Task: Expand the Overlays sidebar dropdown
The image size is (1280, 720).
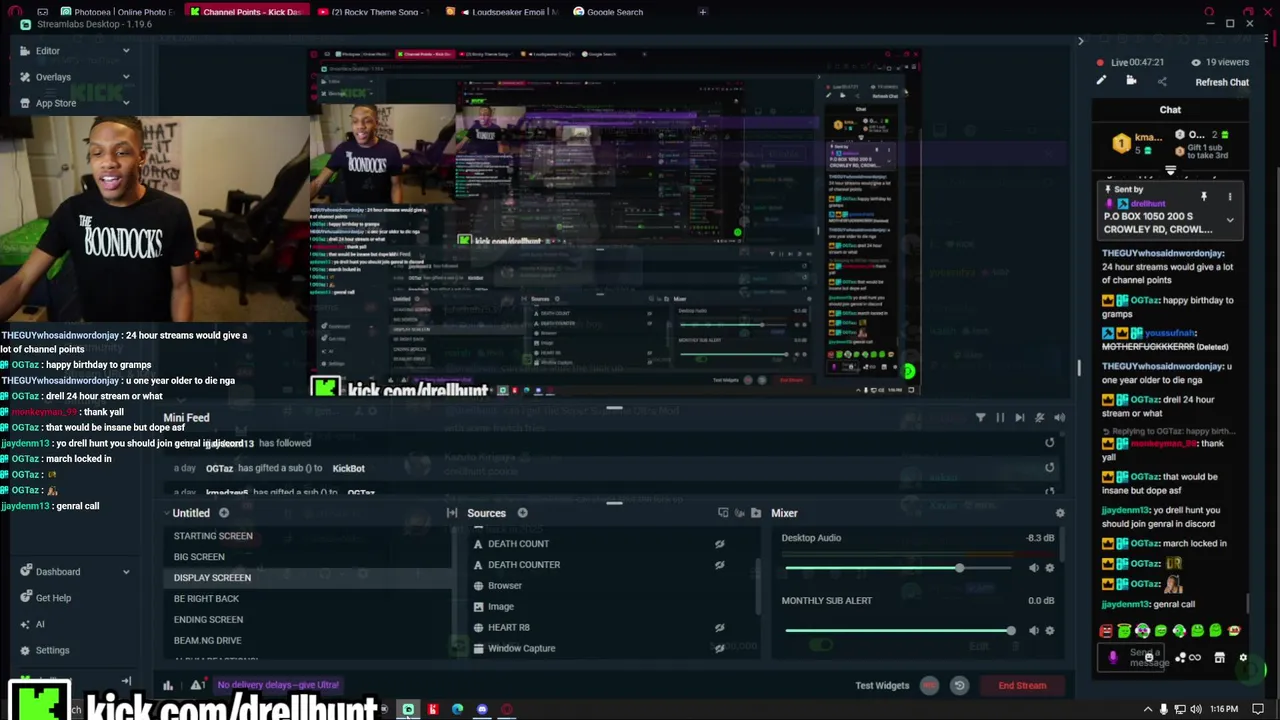Action: pos(126,77)
